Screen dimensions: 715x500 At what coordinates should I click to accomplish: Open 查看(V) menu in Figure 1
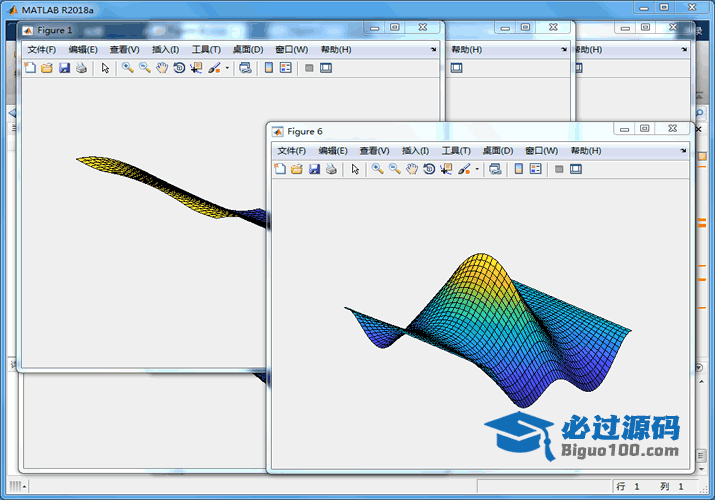pyautogui.click(x=124, y=50)
